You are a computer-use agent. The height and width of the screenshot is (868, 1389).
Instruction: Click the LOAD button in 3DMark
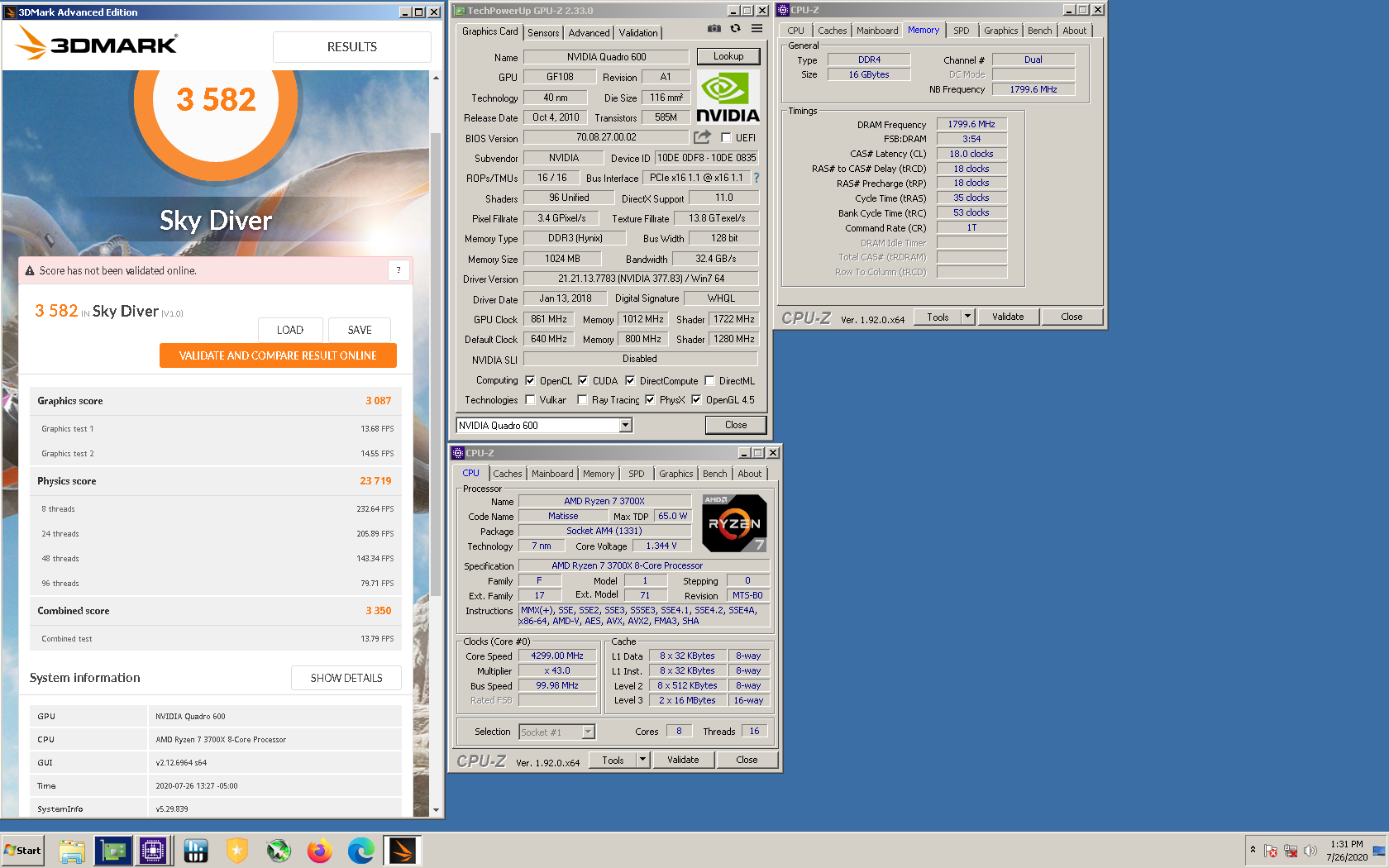click(290, 330)
